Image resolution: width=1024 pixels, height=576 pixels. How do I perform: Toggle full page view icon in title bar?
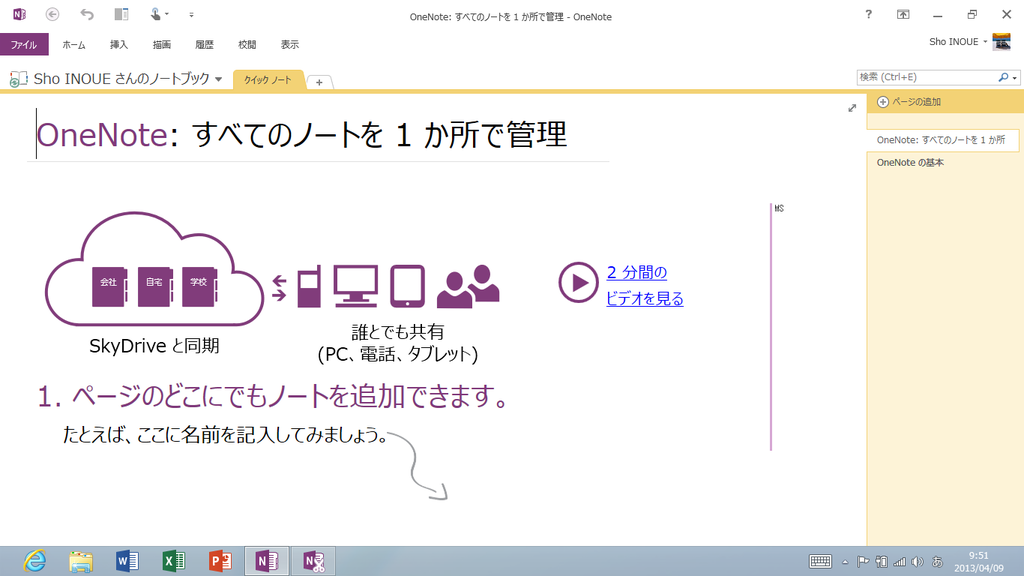pos(903,14)
